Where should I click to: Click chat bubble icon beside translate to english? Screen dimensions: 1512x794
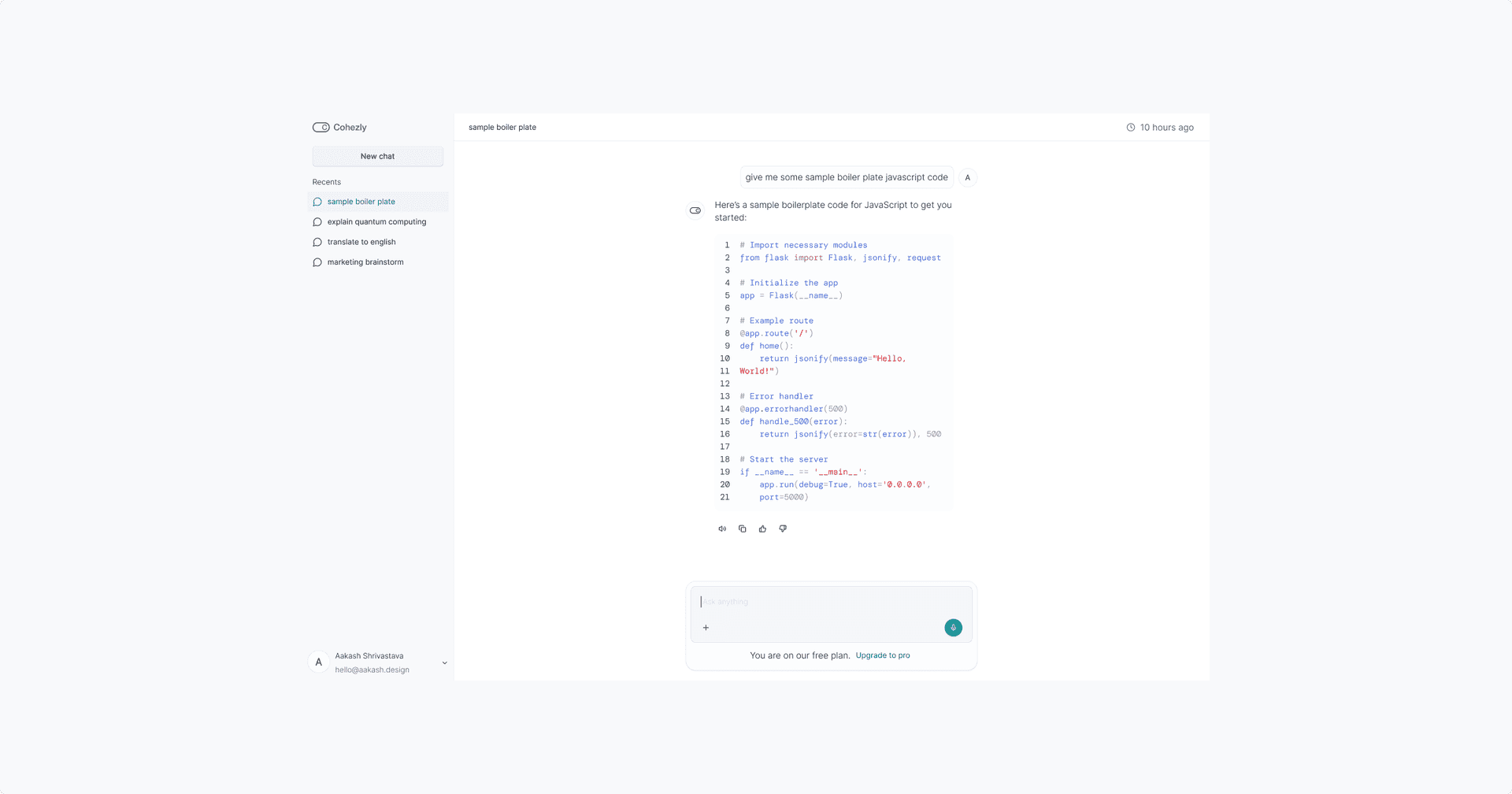(317, 242)
